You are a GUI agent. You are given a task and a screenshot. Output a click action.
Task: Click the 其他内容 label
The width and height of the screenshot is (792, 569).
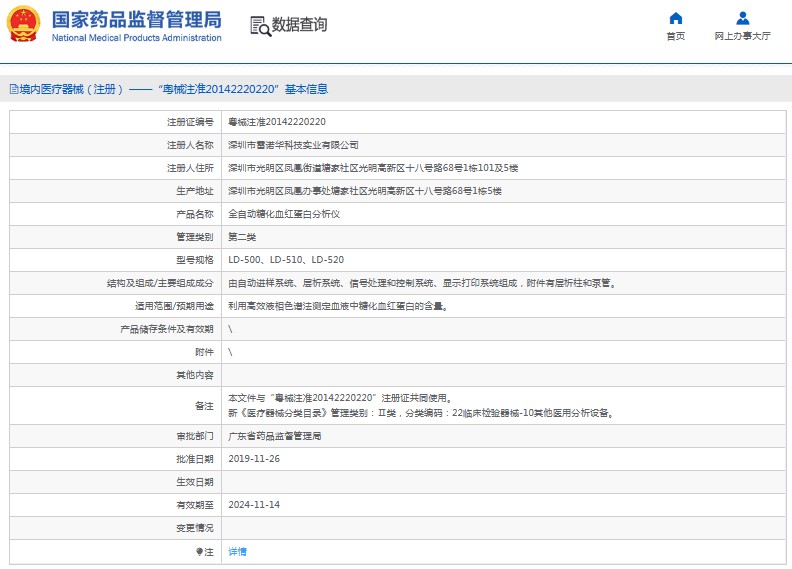point(195,375)
